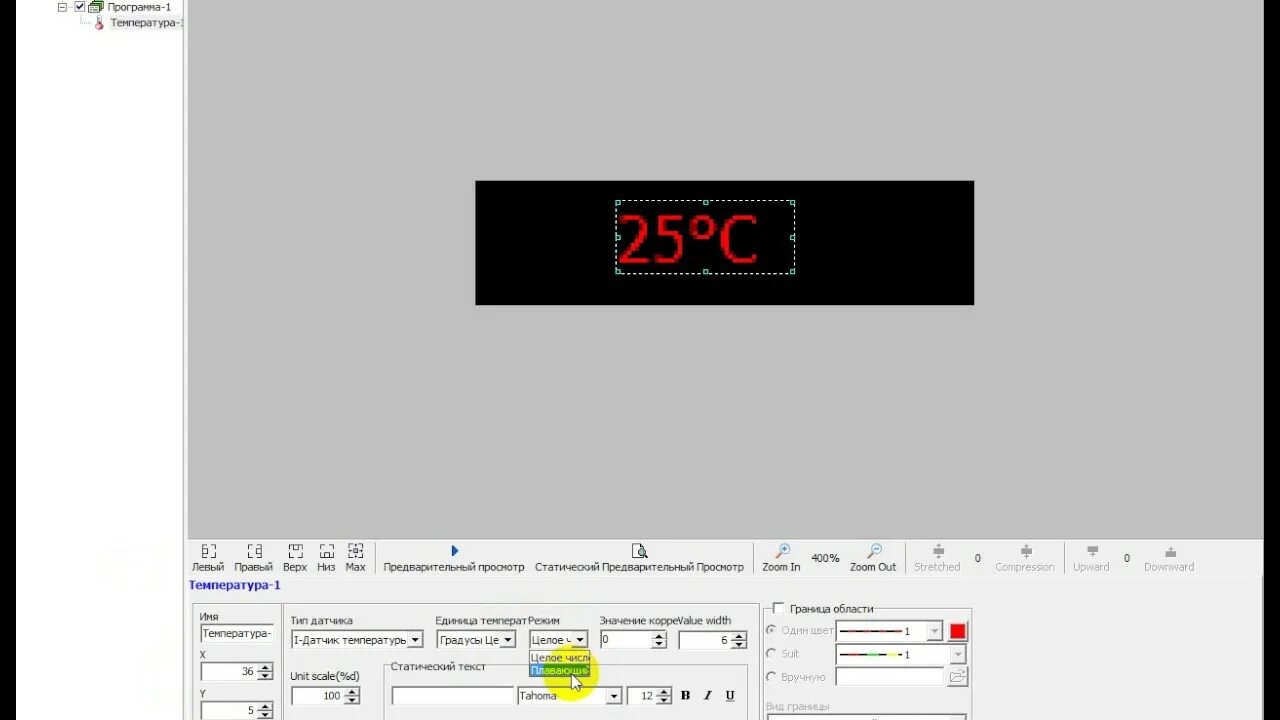Enable the Граница области checkbox
This screenshot has width=1280, height=720.
779,609
